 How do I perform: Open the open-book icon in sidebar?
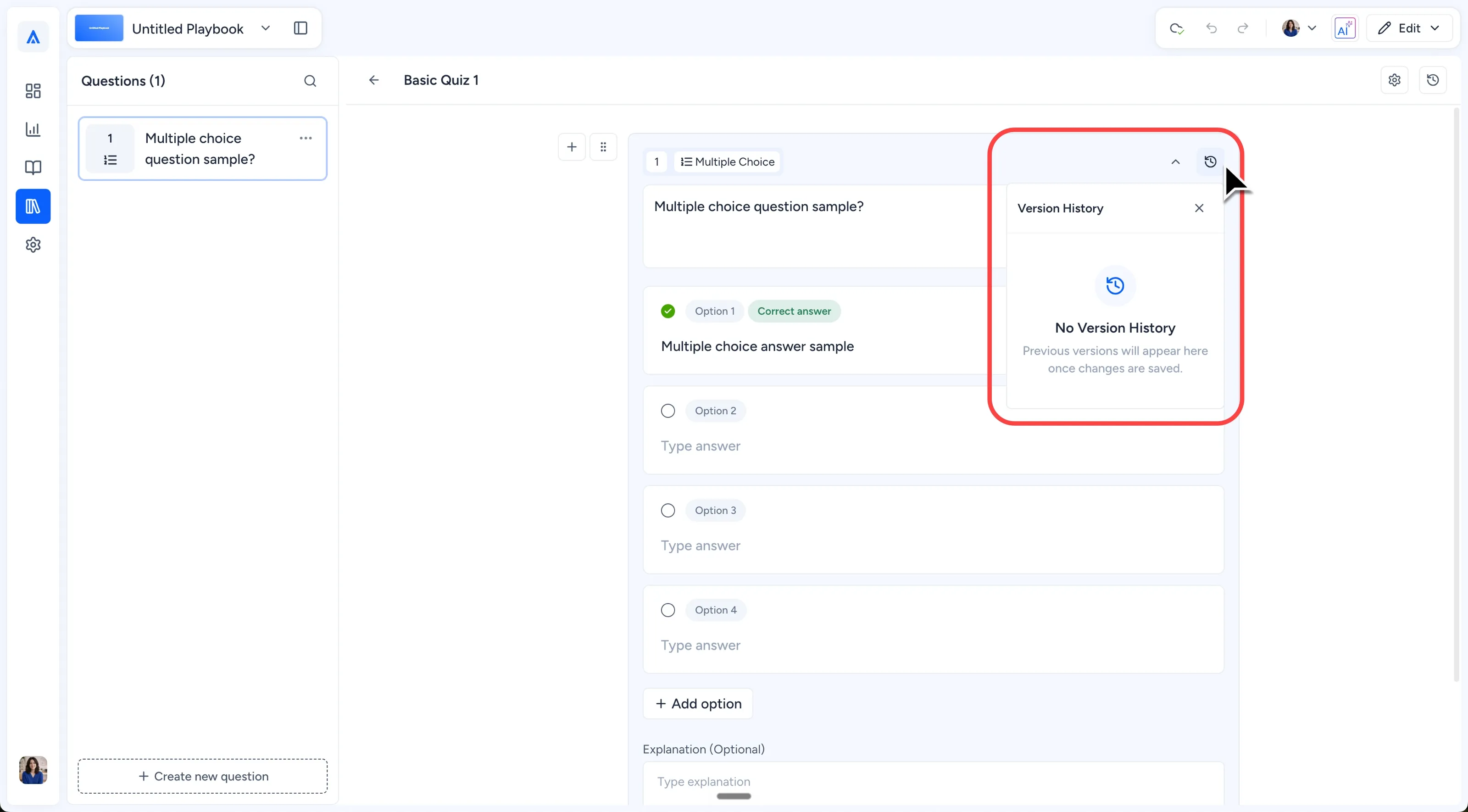pos(33,167)
